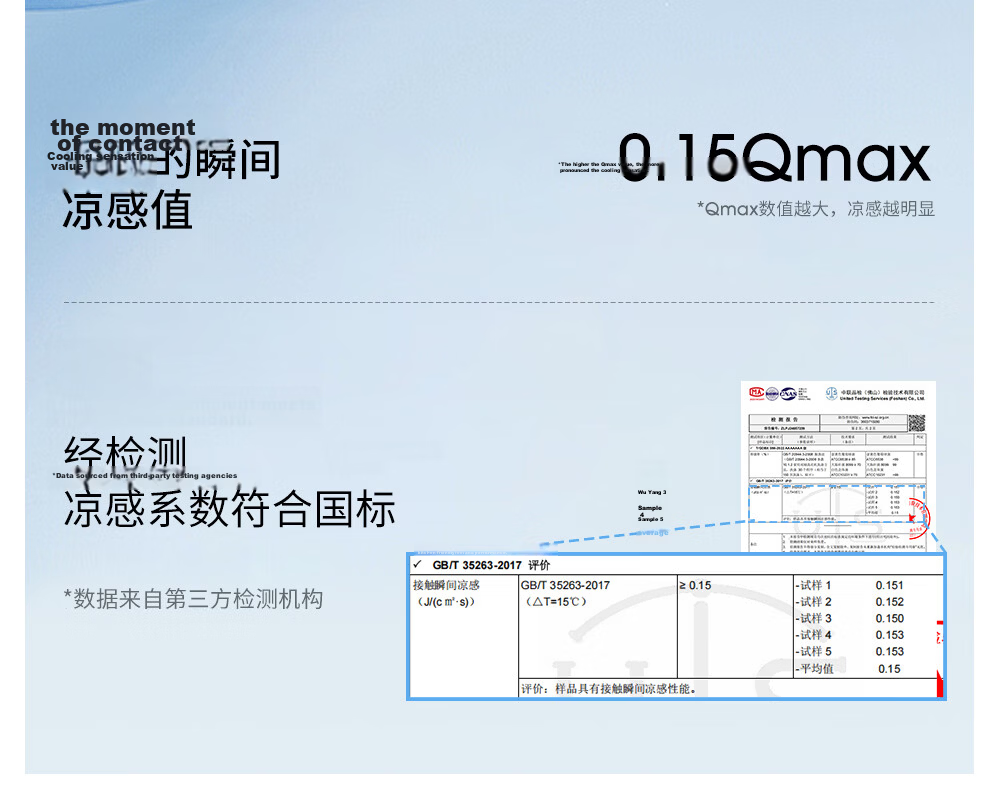This screenshot has width=1000, height=786.
Task: Click the red CMA certification logo
Action: (757, 393)
